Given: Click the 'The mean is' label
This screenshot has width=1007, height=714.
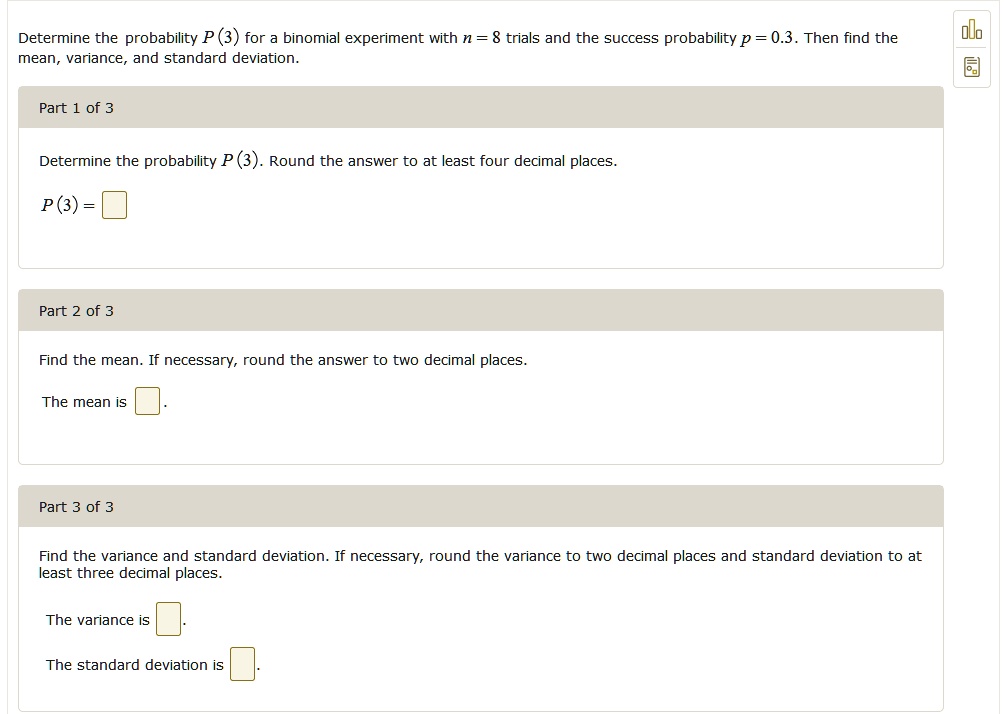Looking at the screenshot, I should point(83,401).
